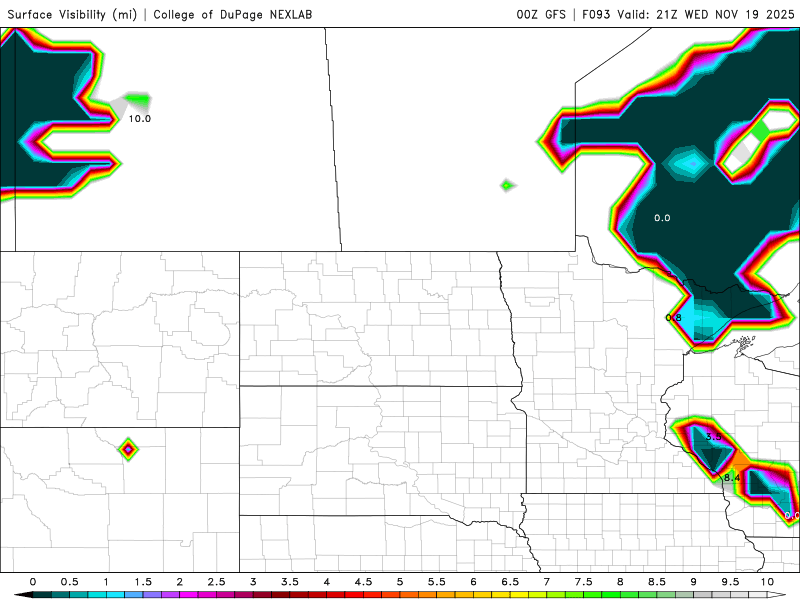Image resolution: width=800 pixels, height=600 pixels.
Task: Click the cyan colorbar swatch below 1
Action: (x=115, y=595)
